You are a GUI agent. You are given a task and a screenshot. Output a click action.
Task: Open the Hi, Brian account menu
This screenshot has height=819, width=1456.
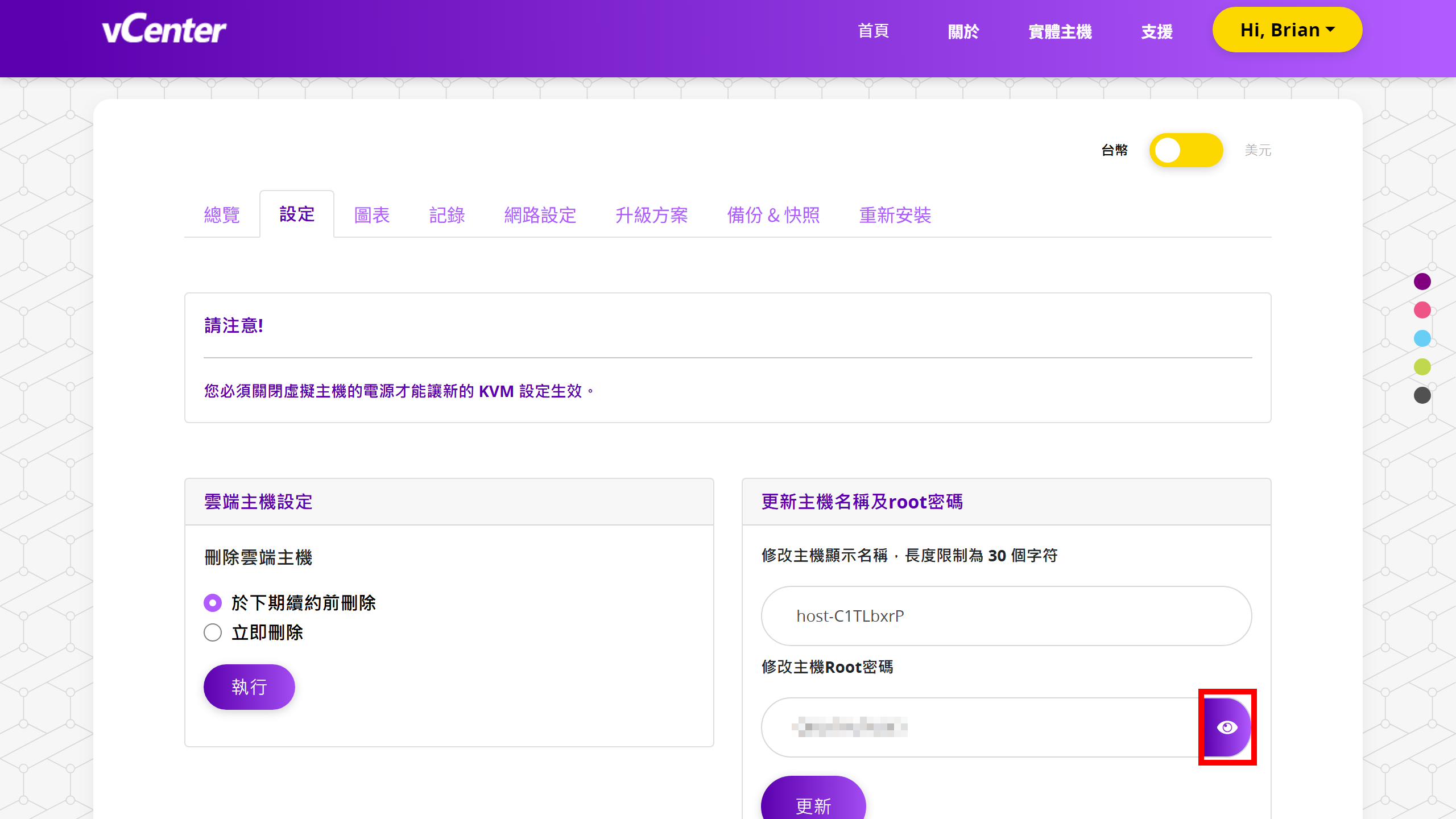pyautogui.click(x=1287, y=30)
